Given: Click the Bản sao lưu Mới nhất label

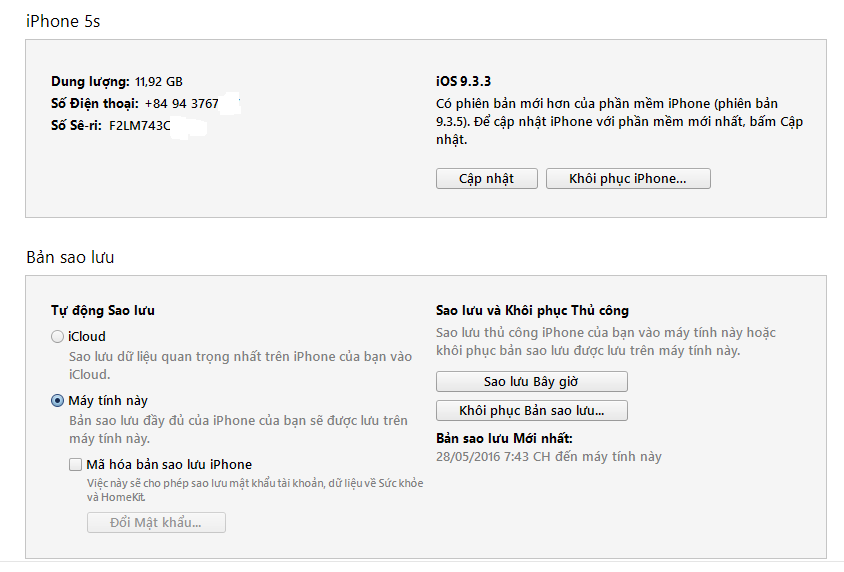Looking at the screenshot, I should (504, 439).
